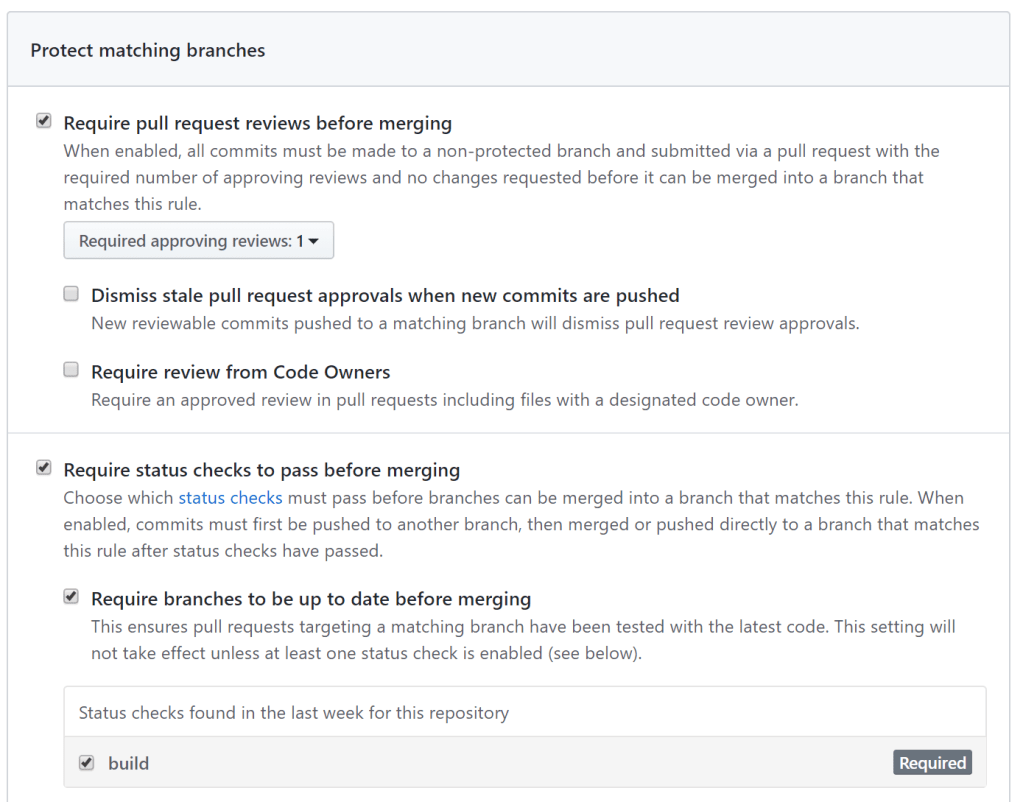Click the Status checks found in last week header
1023x802 pixels.
tap(293, 713)
